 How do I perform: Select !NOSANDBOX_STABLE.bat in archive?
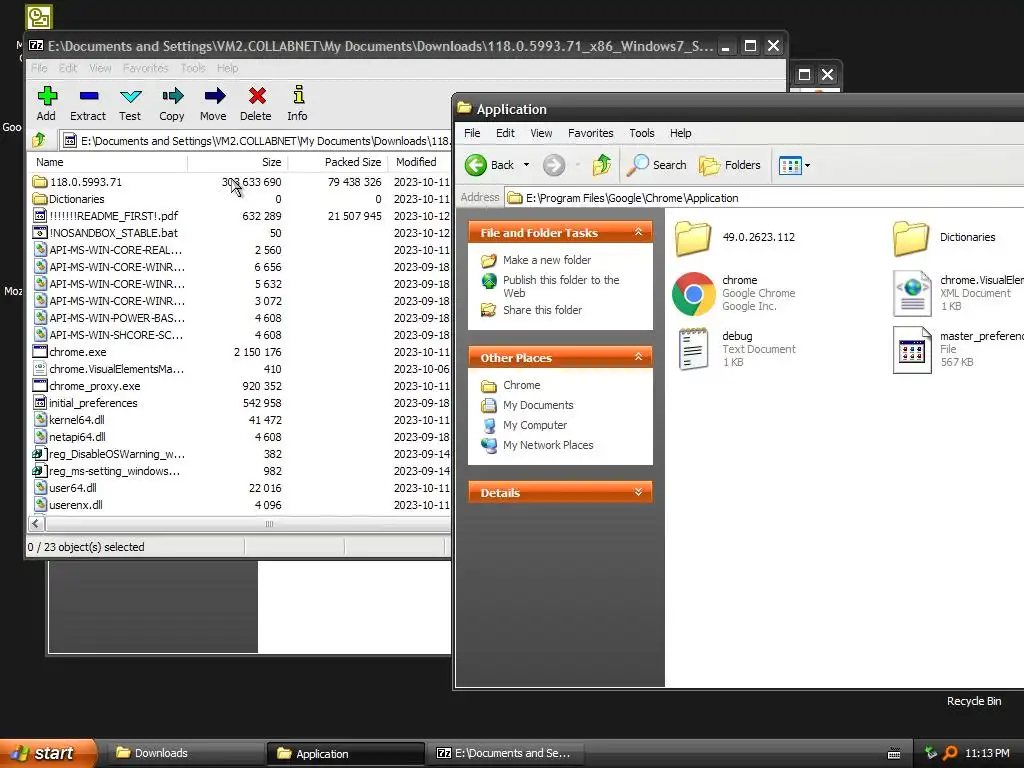point(113,233)
